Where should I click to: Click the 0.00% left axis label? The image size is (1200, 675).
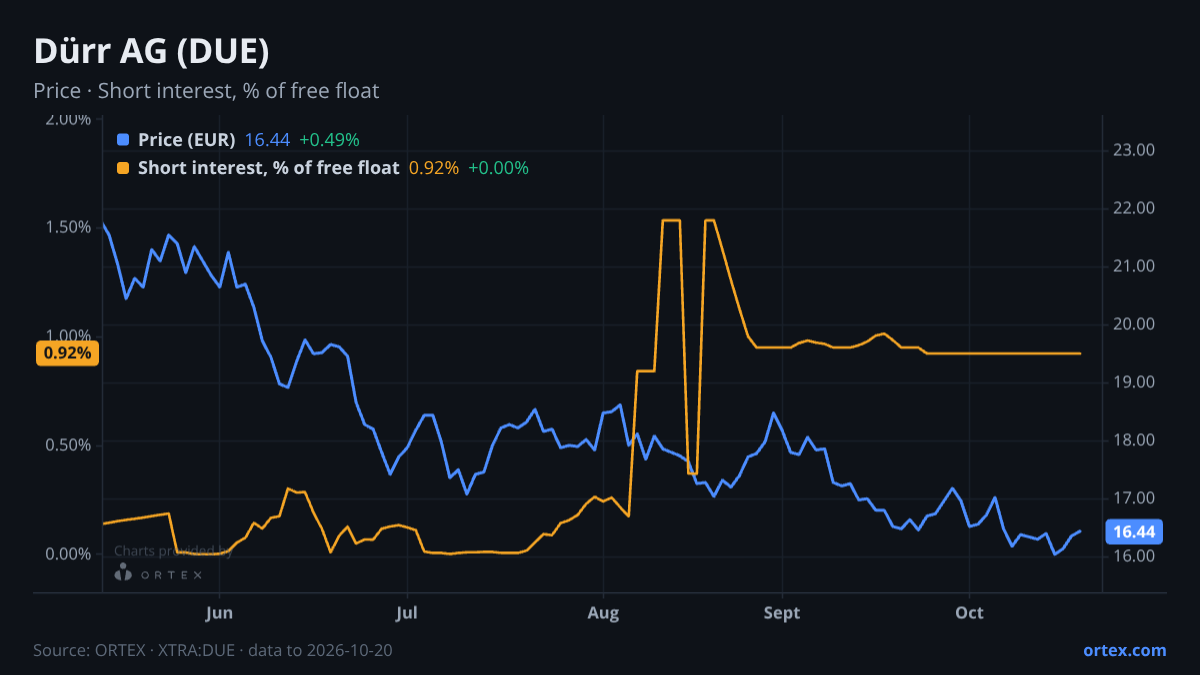(x=68, y=554)
